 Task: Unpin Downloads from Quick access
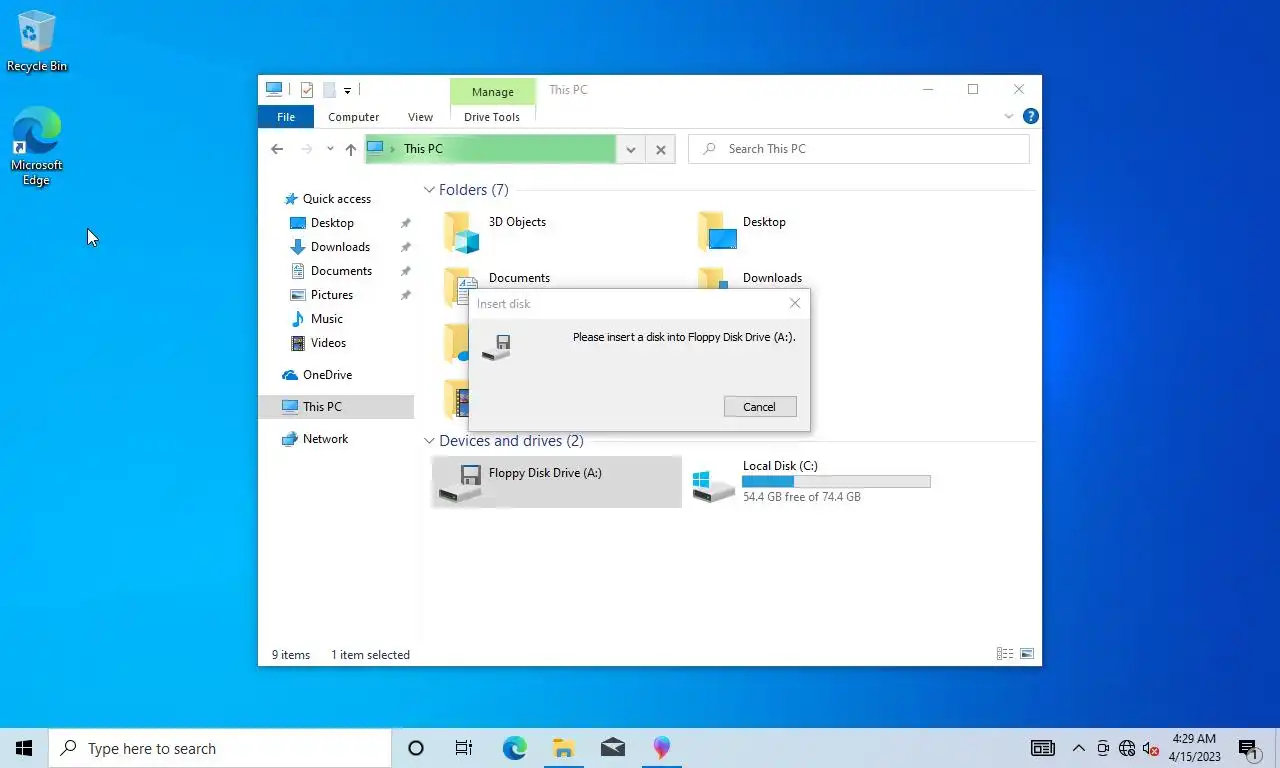405,247
